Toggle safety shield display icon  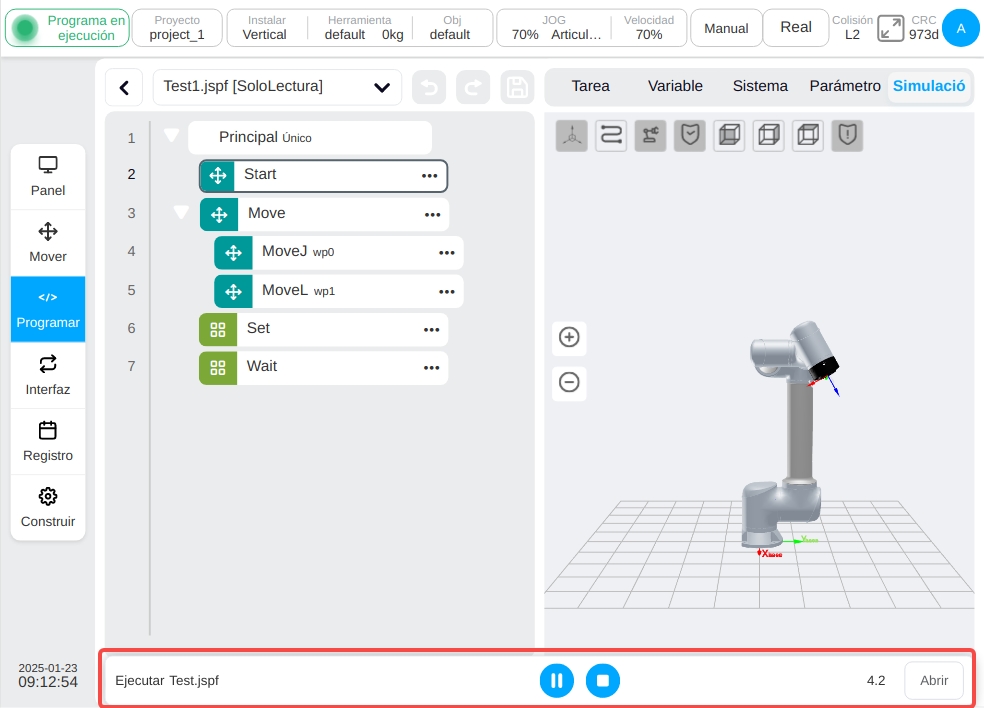[690, 135]
